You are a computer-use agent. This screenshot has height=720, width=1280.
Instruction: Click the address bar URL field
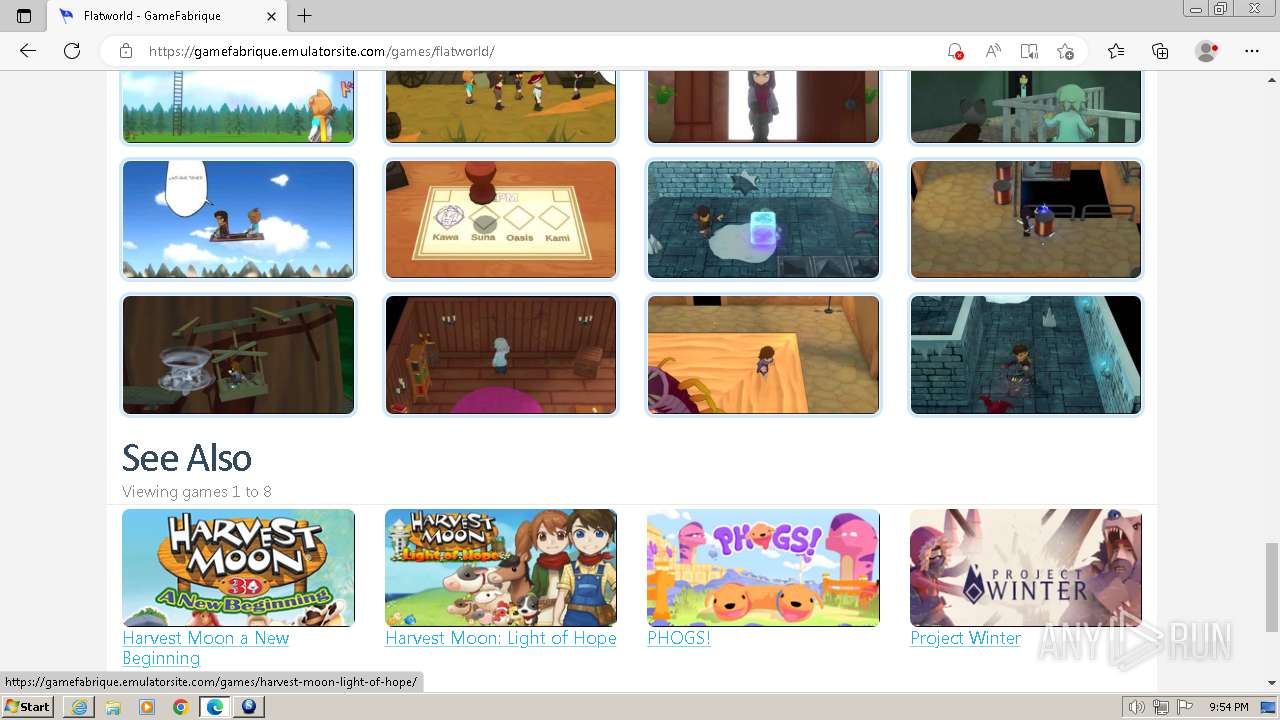(x=540, y=51)
